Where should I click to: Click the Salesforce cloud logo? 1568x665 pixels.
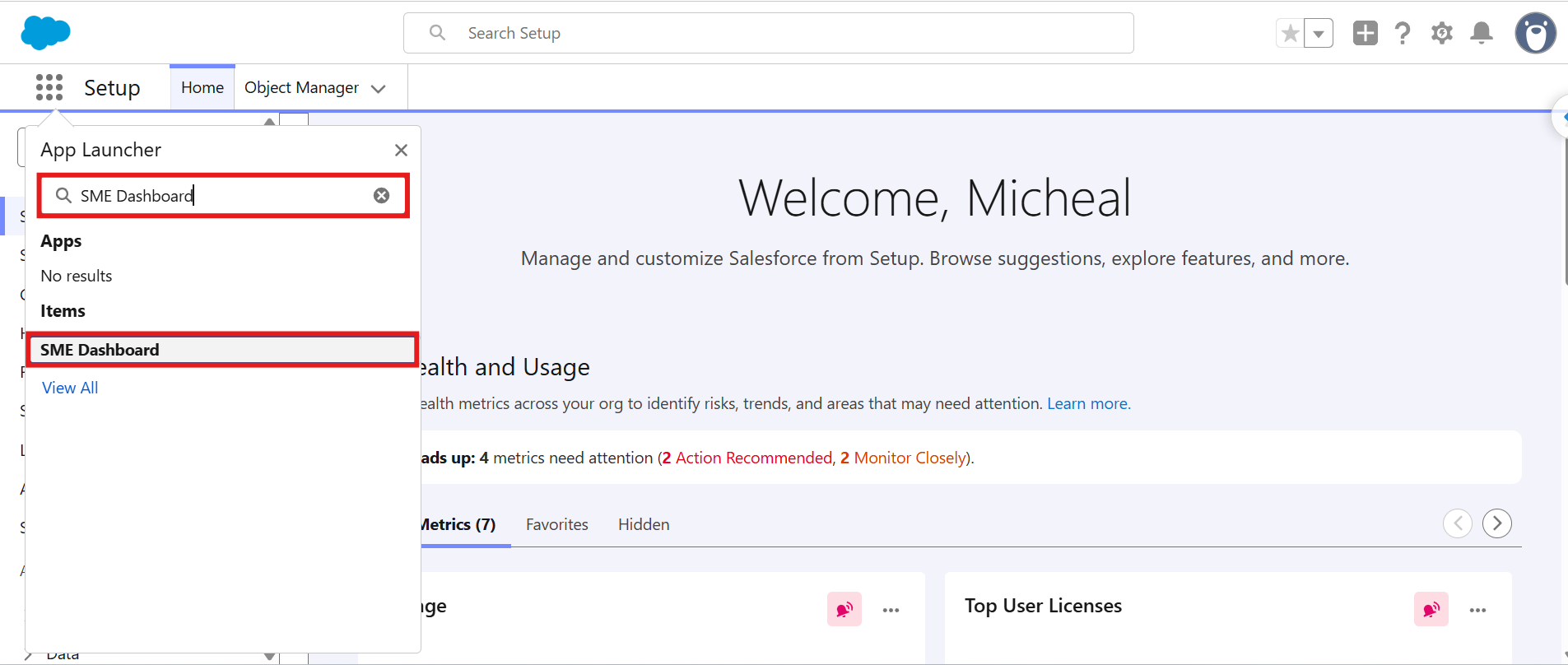[45, 33]
